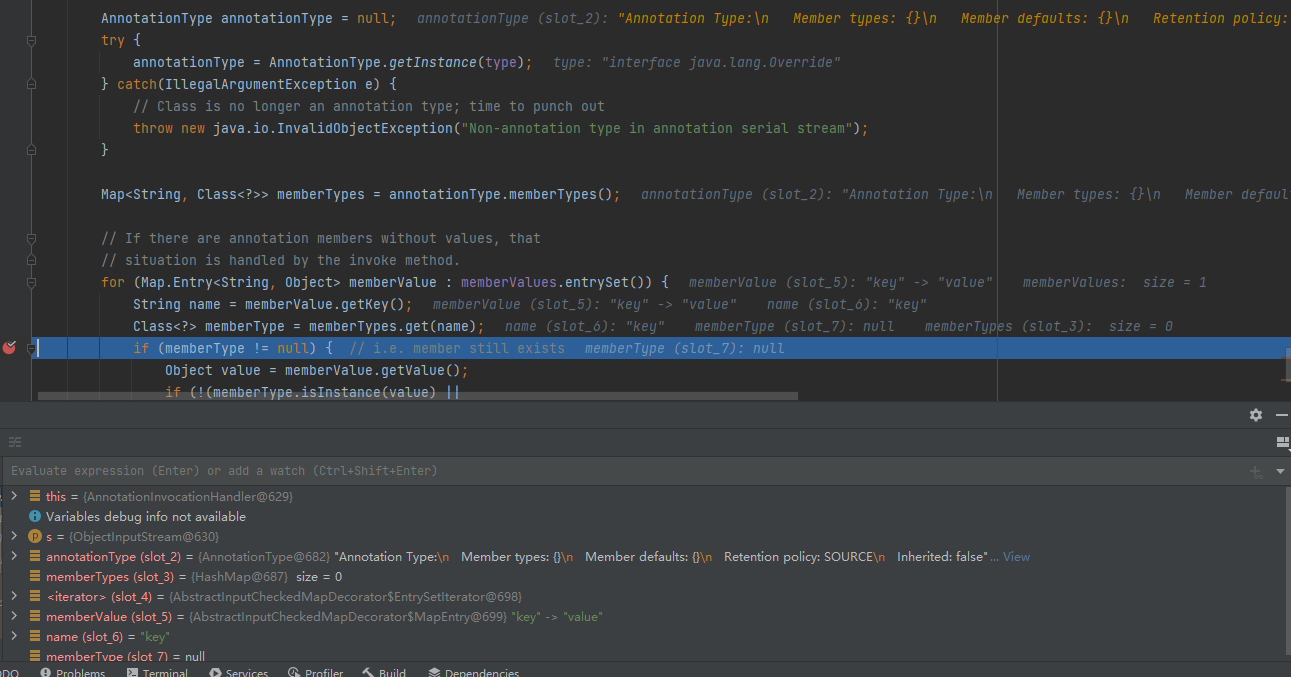Open the Build tab
Image resolution: width=1291 pixels, height=677 pixels.
point(384,673)
